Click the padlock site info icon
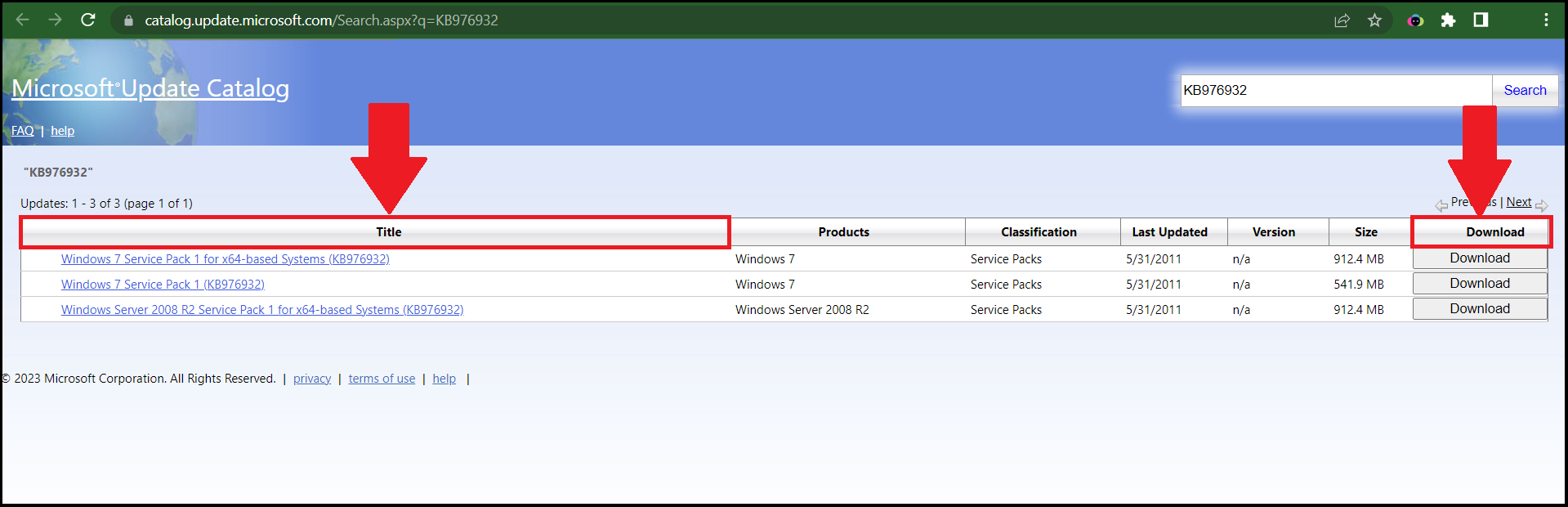1568x507 pixels. click(128, 20)
